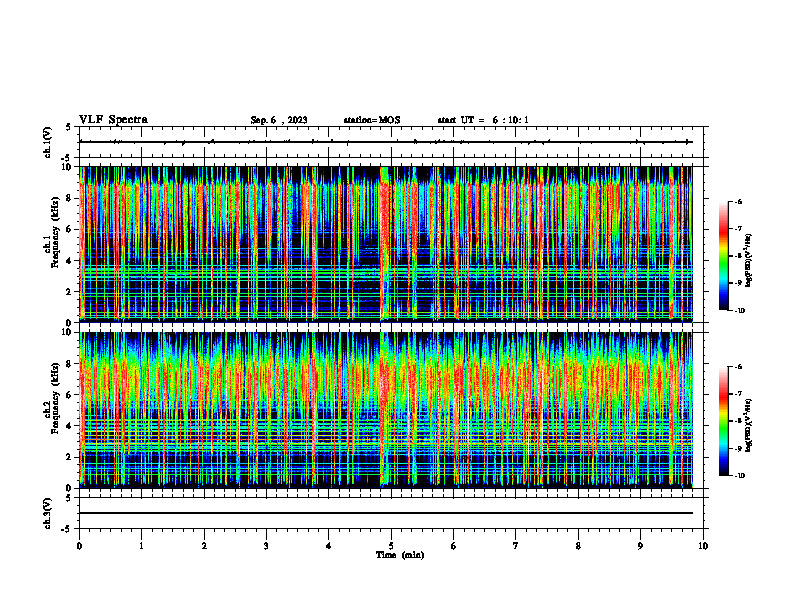This screenshot has width=792, height=612.
Task: Click the "ch.3(V)" waveform axis label
Action: click(x=48, y=514)
